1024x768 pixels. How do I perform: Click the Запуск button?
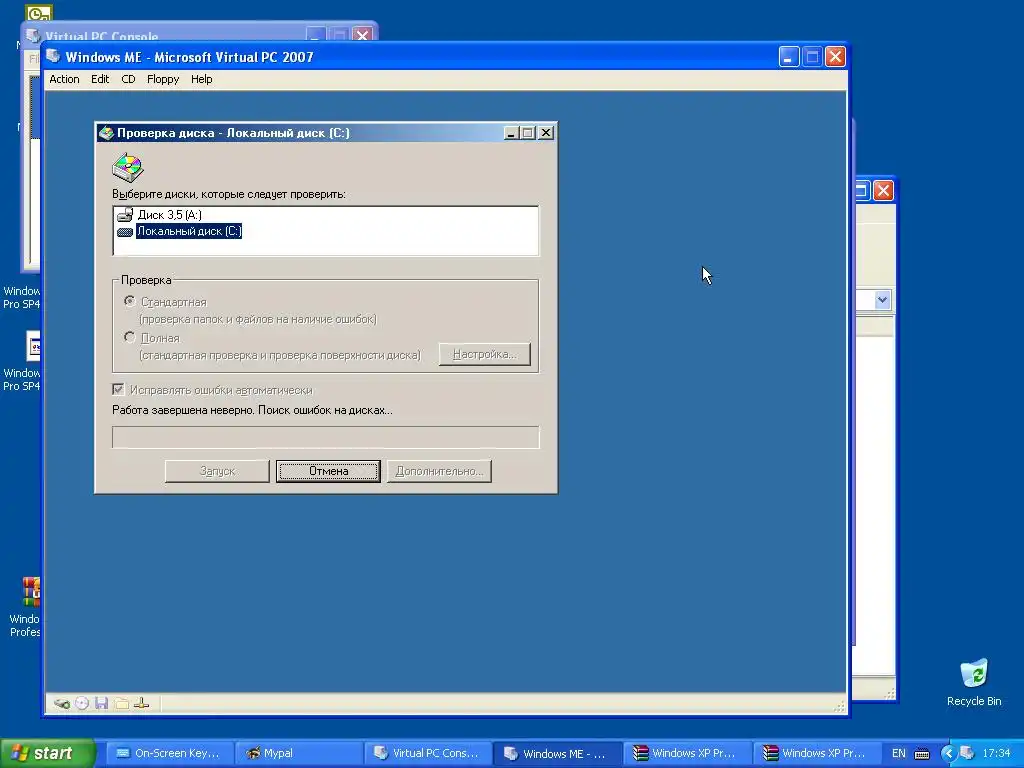coord(217,471)
